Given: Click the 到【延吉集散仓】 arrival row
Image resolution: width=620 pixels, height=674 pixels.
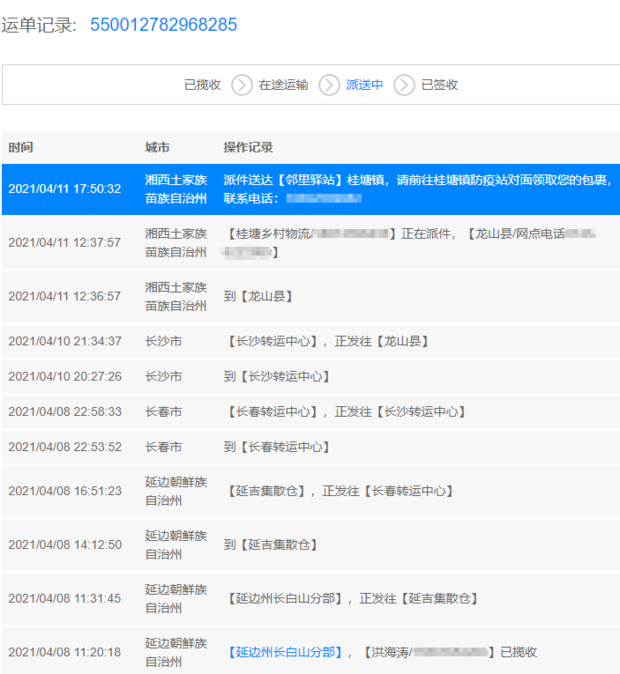Looking at the screenshot, I should 310,545.
